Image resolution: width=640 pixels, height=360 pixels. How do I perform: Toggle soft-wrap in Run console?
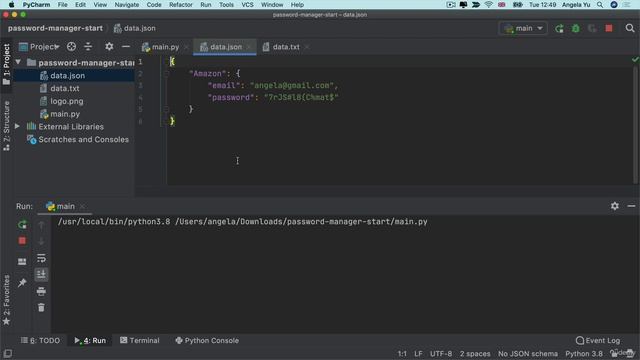tap(41, 258)
